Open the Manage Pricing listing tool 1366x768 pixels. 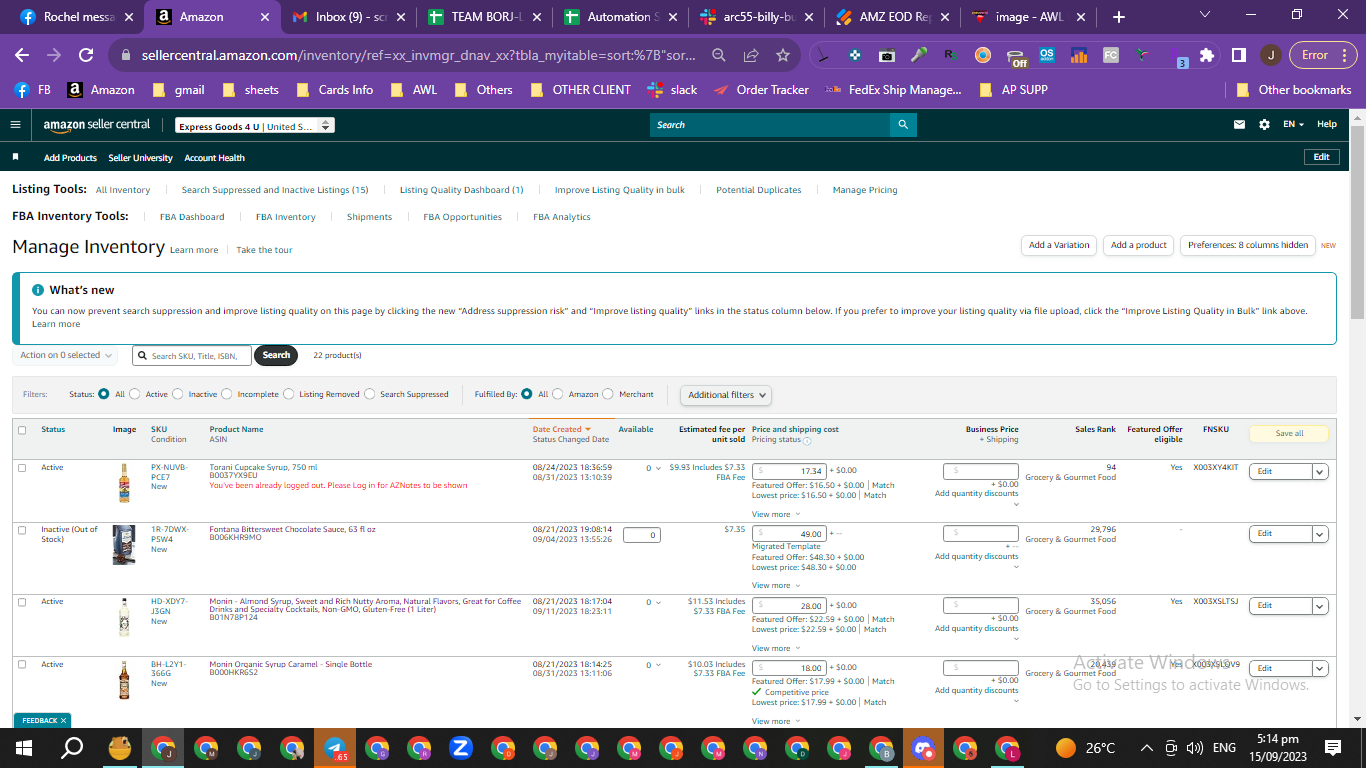point(865,190)
